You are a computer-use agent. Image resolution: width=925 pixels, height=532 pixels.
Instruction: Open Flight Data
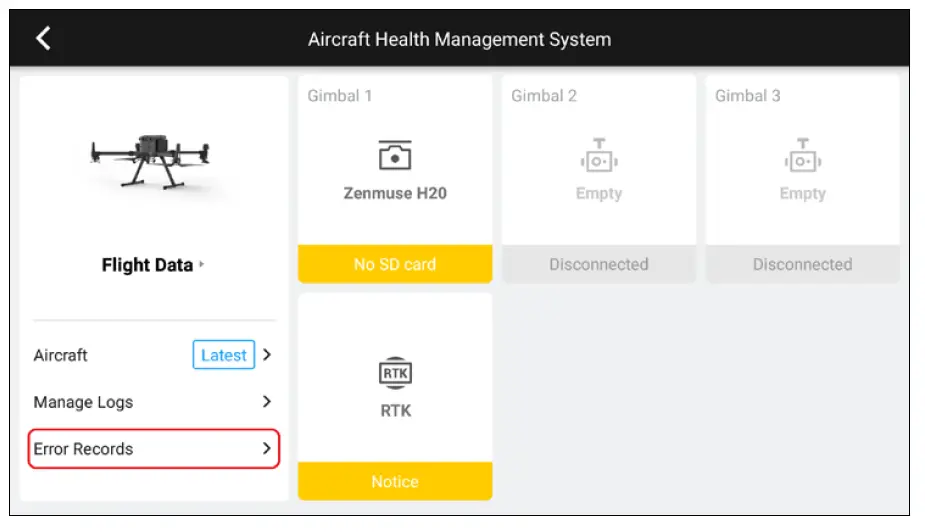click(x=147, y=265)
